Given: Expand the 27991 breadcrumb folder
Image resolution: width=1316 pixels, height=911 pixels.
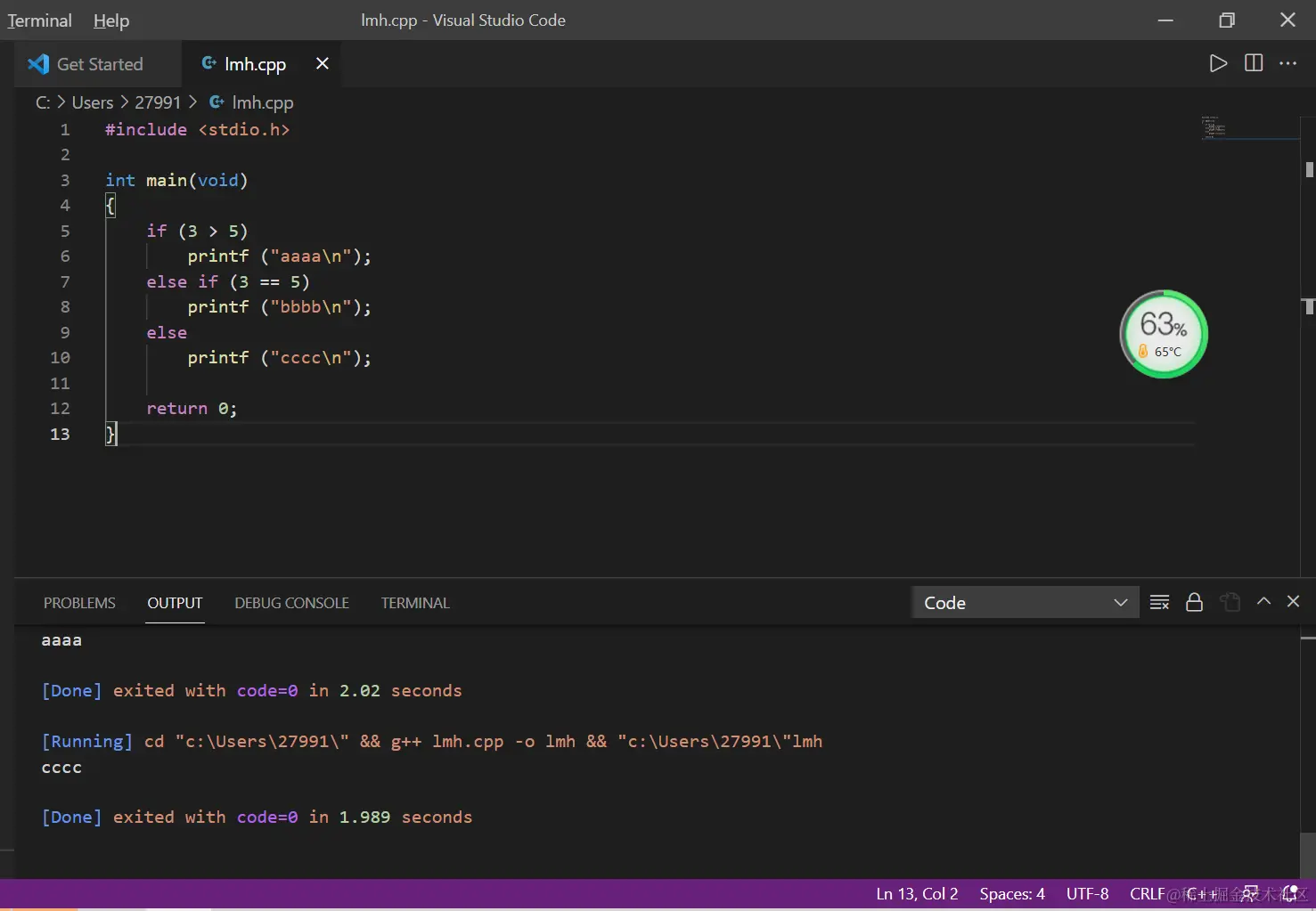Looking at the screenshot, I should coord(158,102).
